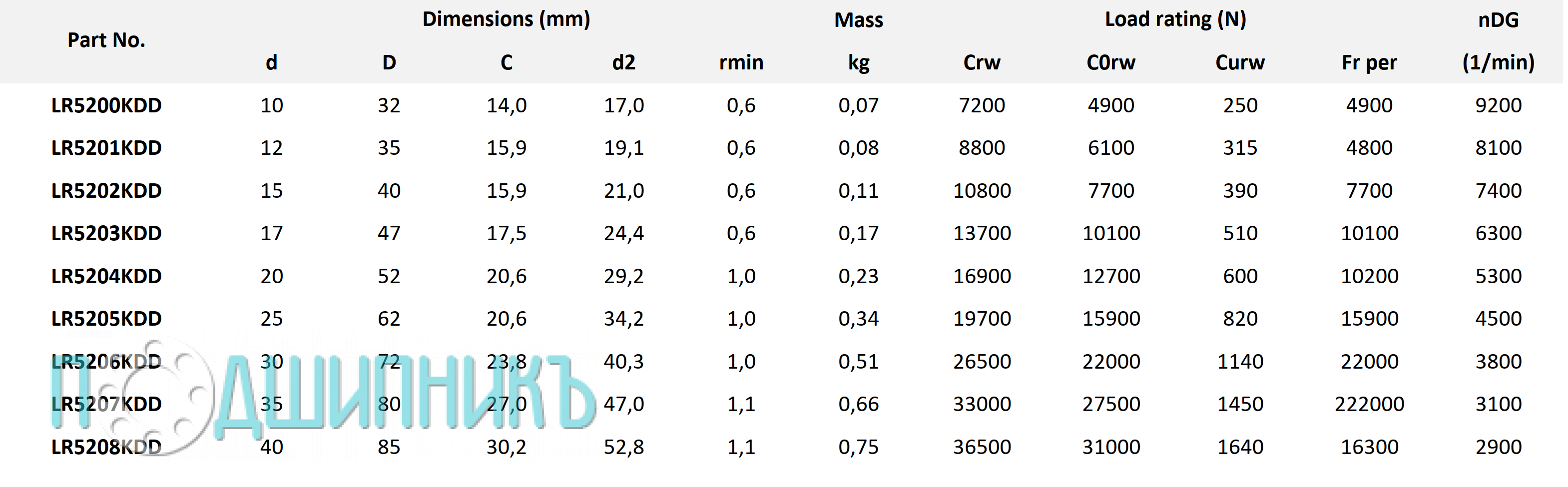Select the Curw value 1140
The height and width of the screenshot is (487, 1568).
coord(1240,362)
